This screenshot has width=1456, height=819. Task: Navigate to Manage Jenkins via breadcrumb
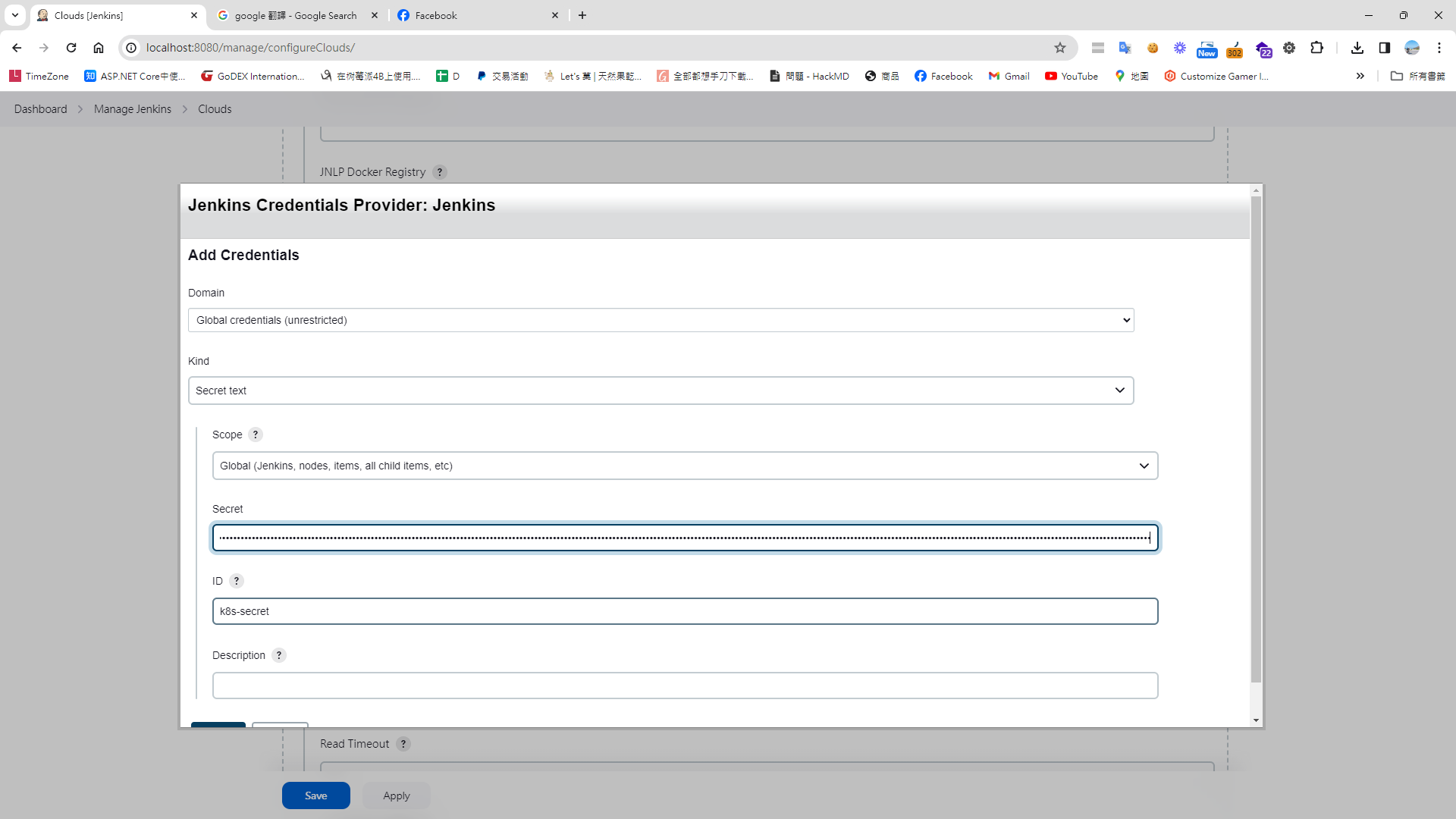[132, 108]
